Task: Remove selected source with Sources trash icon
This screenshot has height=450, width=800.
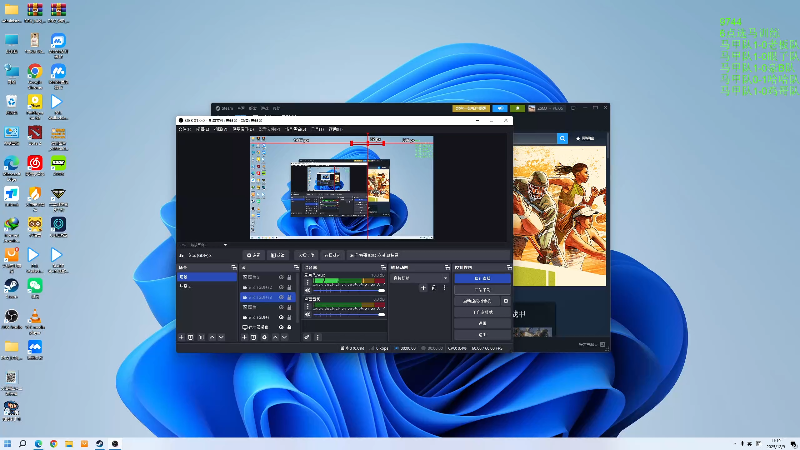Action: 254,337
